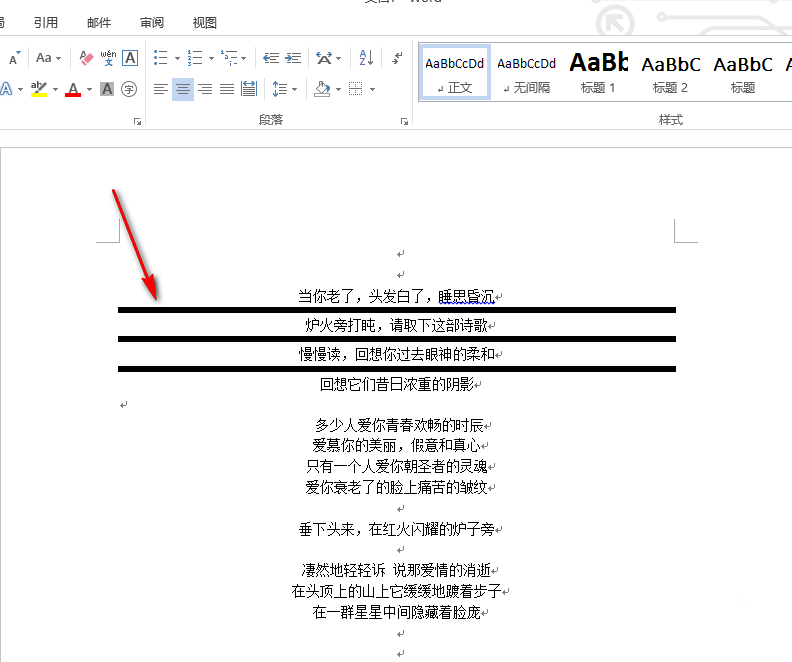Screen dimensions: 792x662
Task: Click line 当你老了，头发白了，睡思昏沉
Action: [x=396, y=296]
